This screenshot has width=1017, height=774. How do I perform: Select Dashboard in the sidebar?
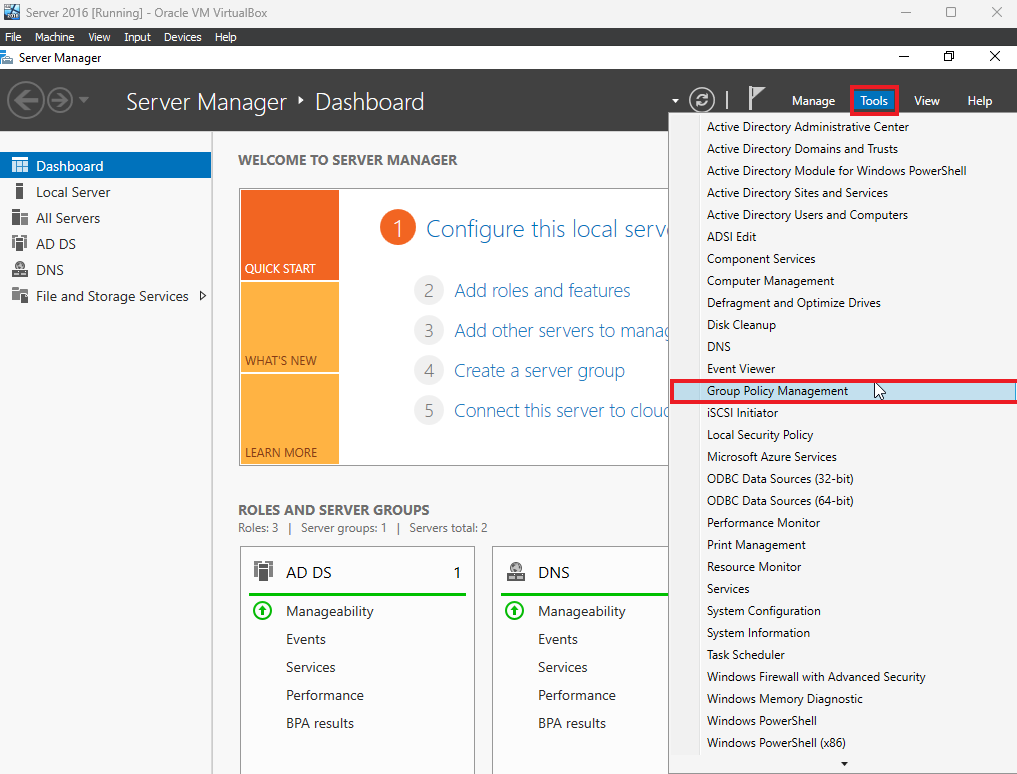coord(105,165)
